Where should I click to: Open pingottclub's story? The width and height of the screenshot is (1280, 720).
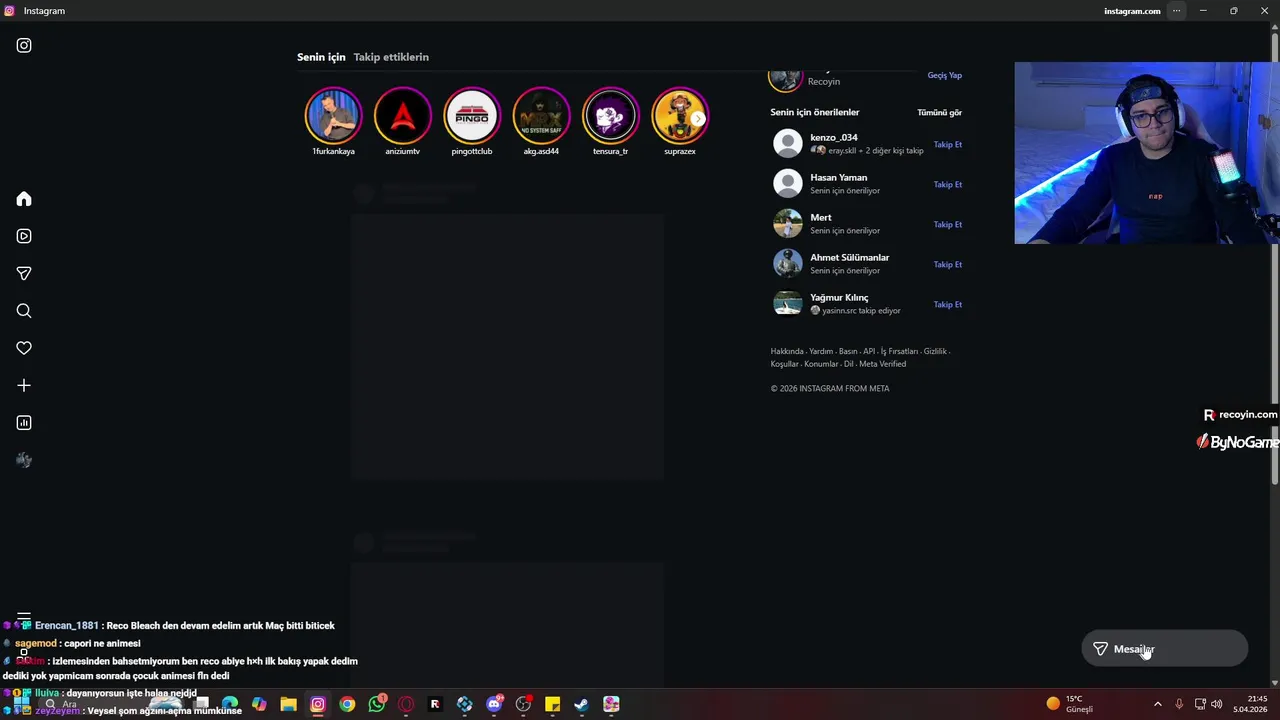[471, 116]
